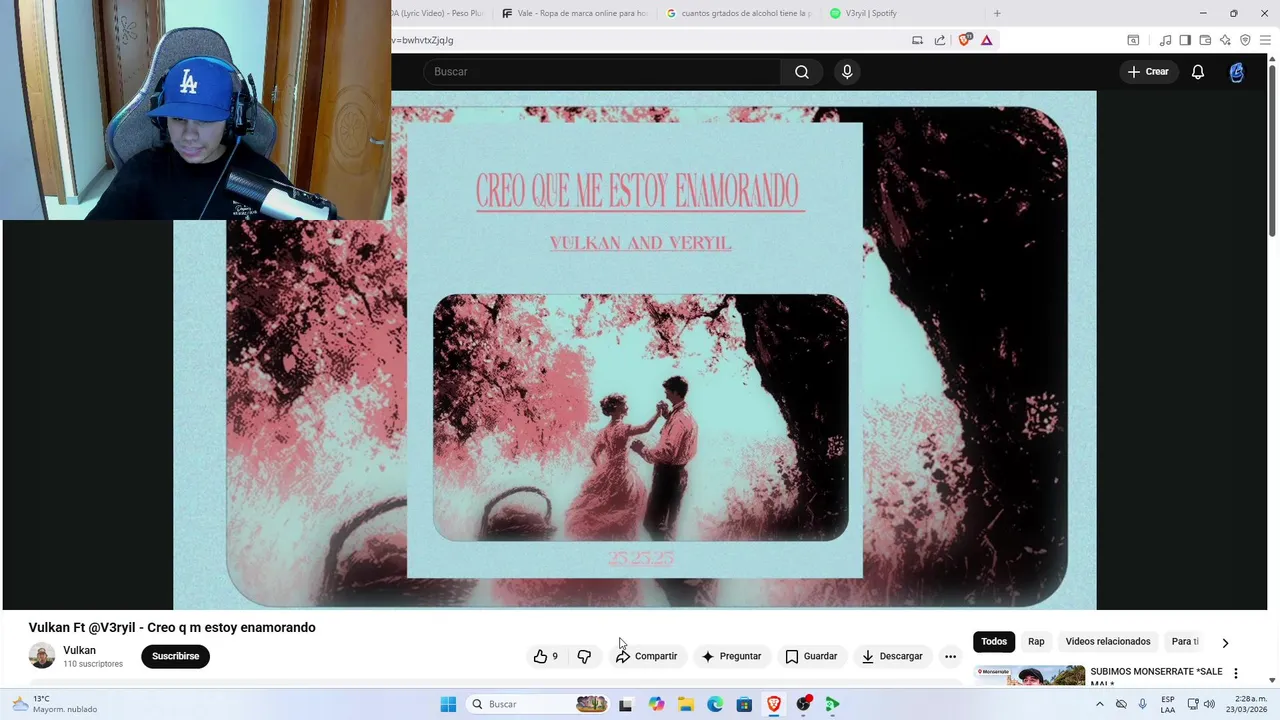The height and width of the screenshot is (720, 1280).
Task: Click the Preguntar button
Action: pyautogui.click(x=731, y=656)
